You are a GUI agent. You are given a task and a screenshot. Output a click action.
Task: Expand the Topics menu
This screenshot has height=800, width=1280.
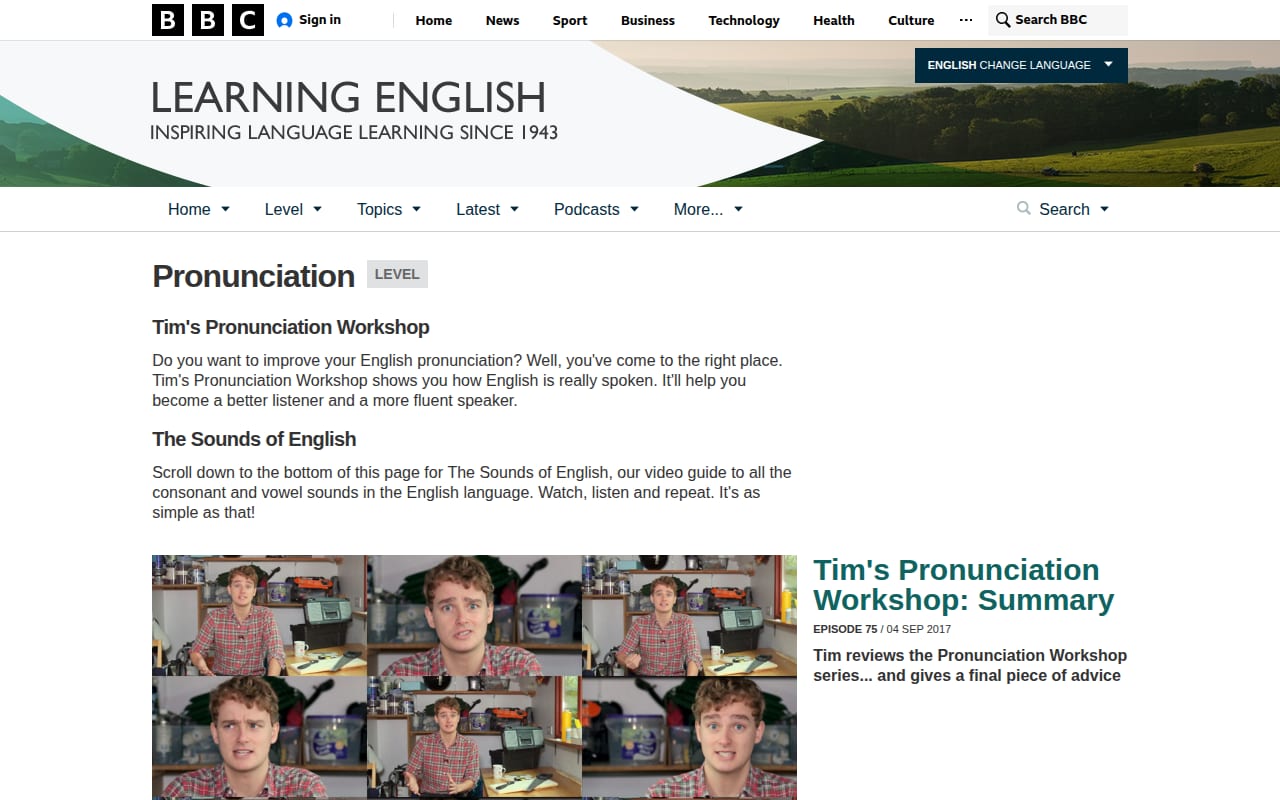(x=389, y=209)
